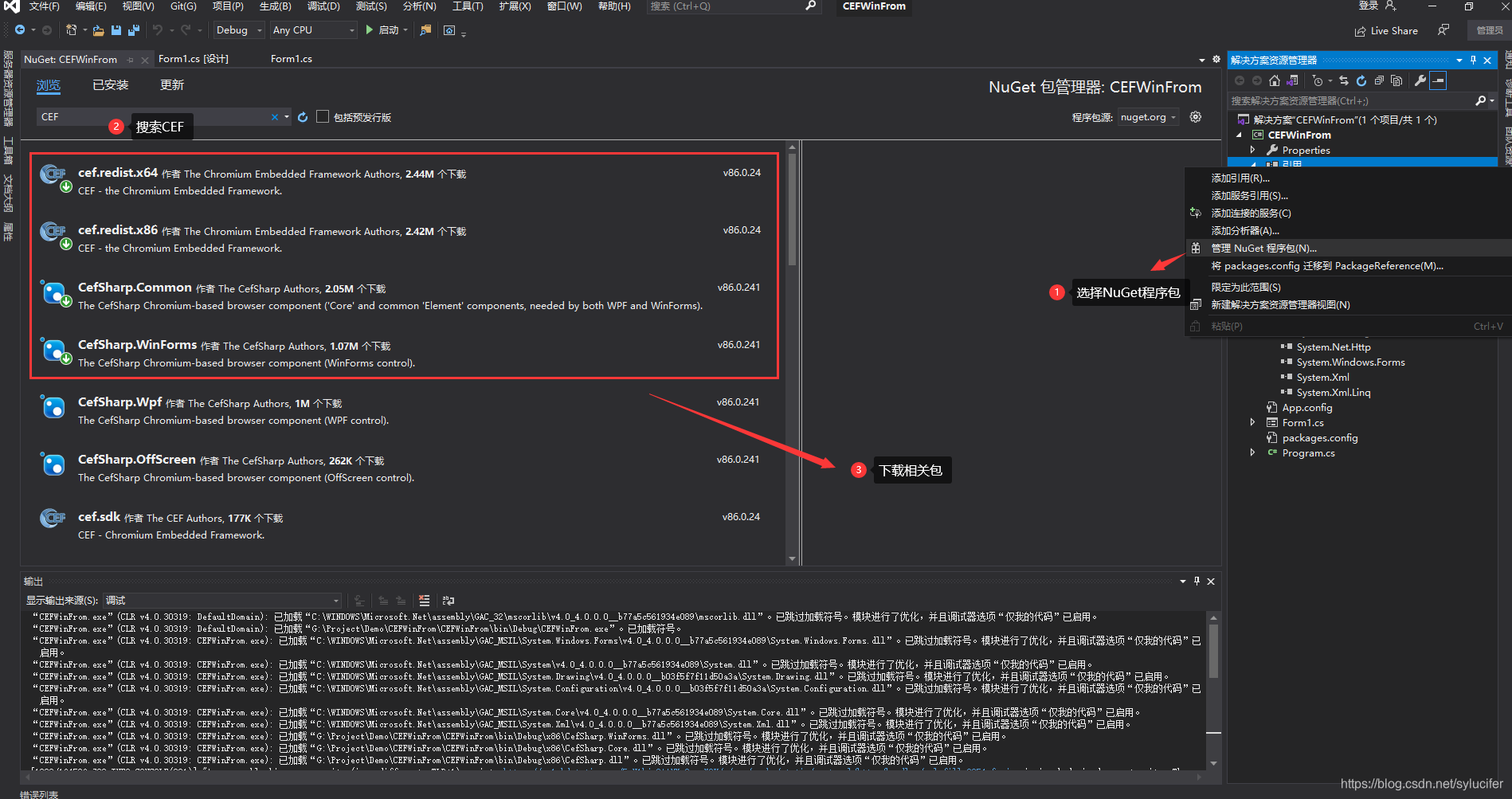The image size is (1512, 799).
Task: Select App.config in Solution Explorer
Action: click(1306, 408)
